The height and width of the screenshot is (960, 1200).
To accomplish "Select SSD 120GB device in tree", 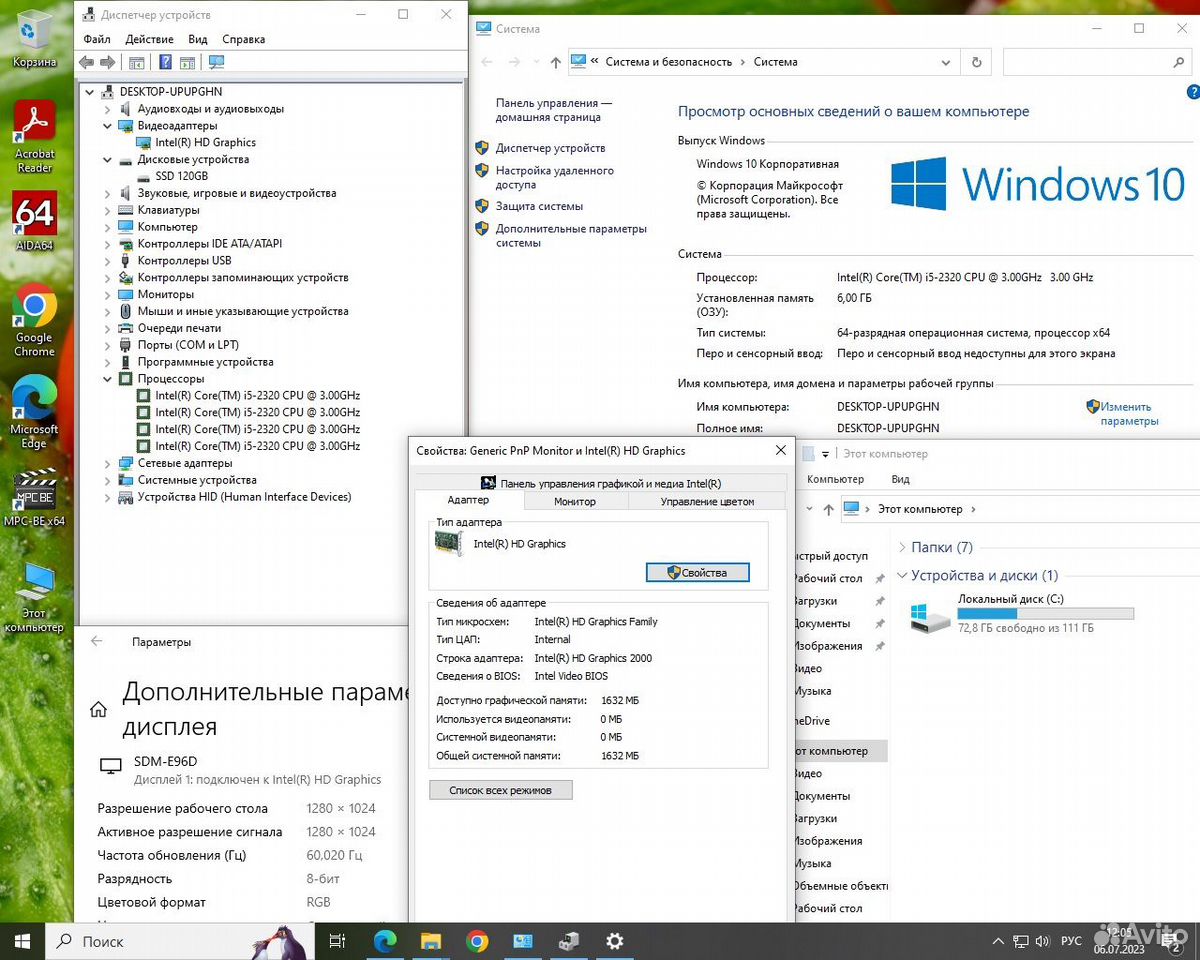I will point(181,177).
